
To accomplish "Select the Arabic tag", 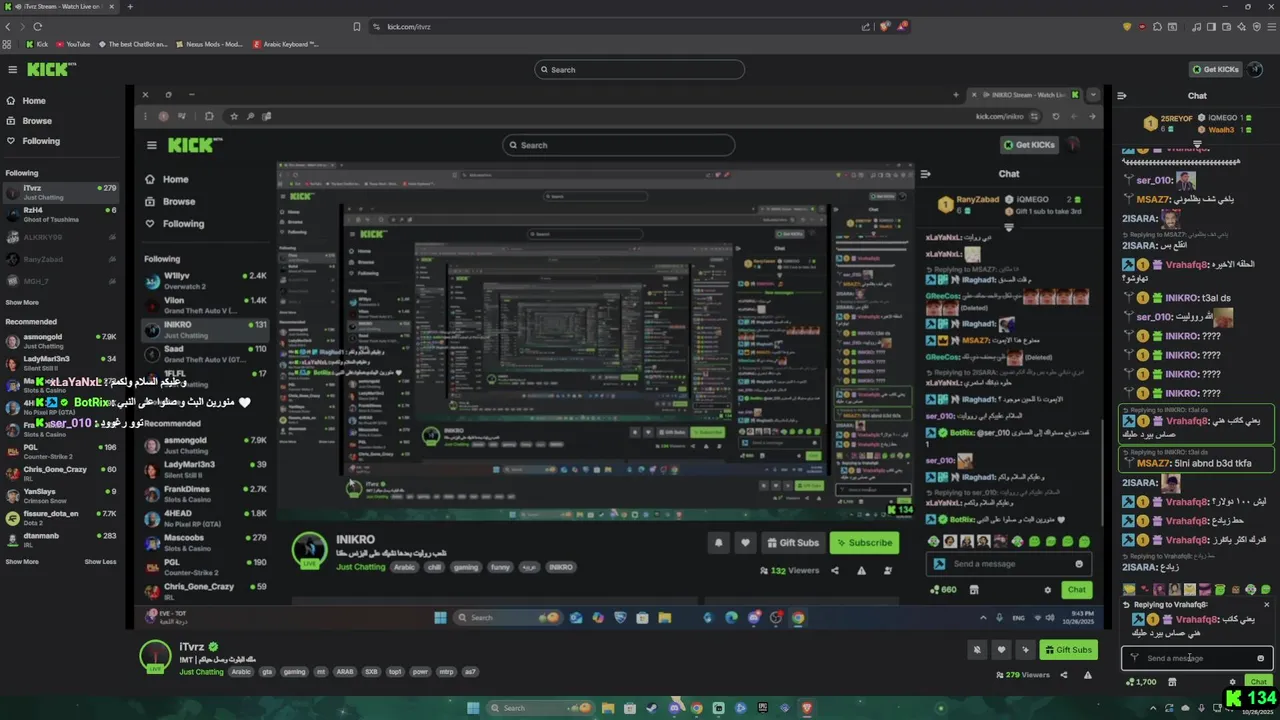I will pyautogui.click(x=242, y=672).
